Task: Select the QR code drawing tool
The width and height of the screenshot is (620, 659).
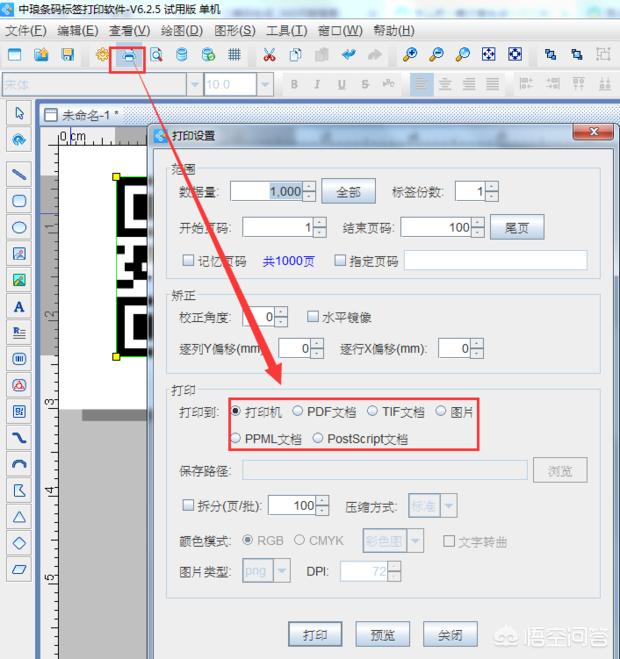Action: point(19,411)
